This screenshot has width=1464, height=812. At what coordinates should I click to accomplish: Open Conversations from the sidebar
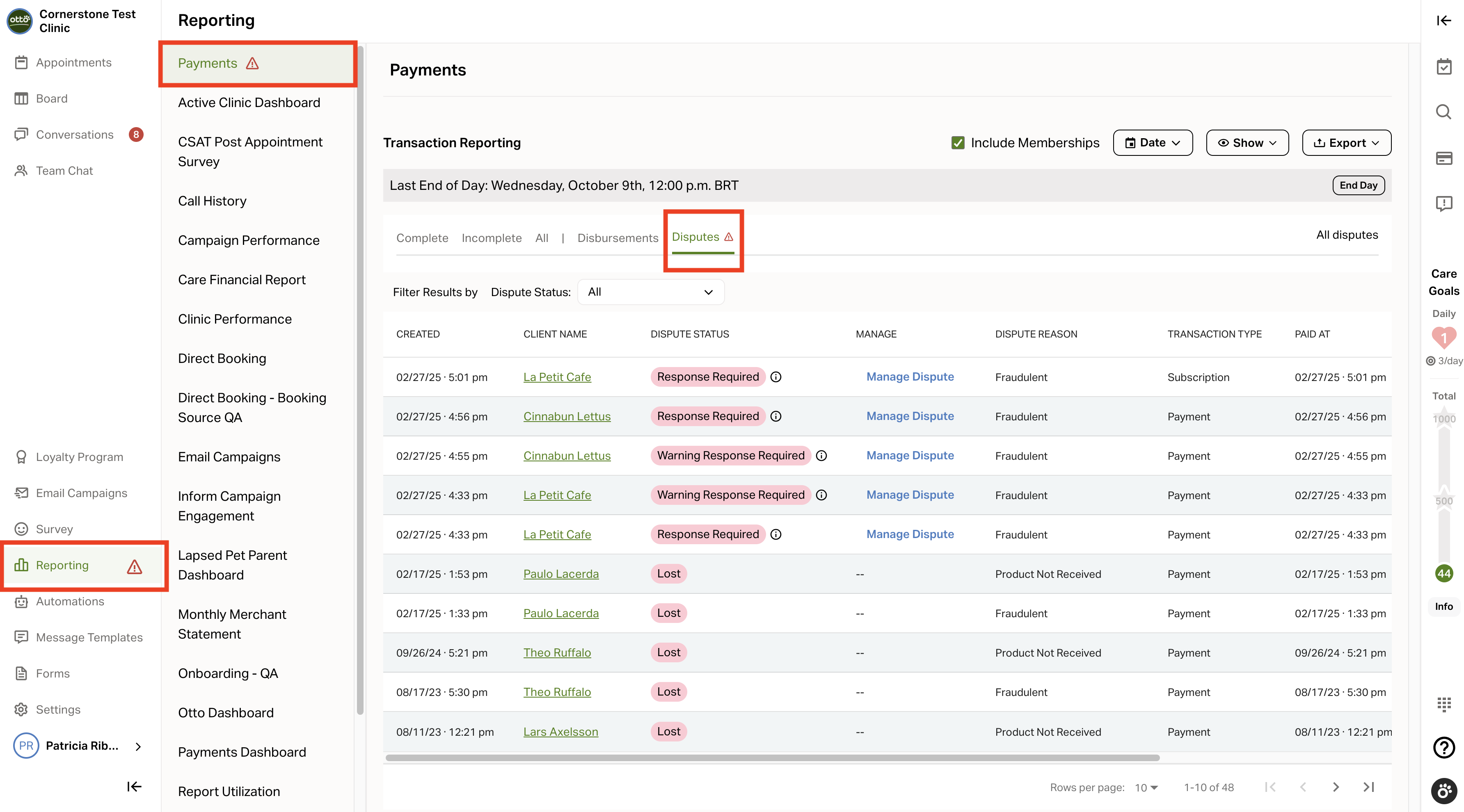(74, 135)
